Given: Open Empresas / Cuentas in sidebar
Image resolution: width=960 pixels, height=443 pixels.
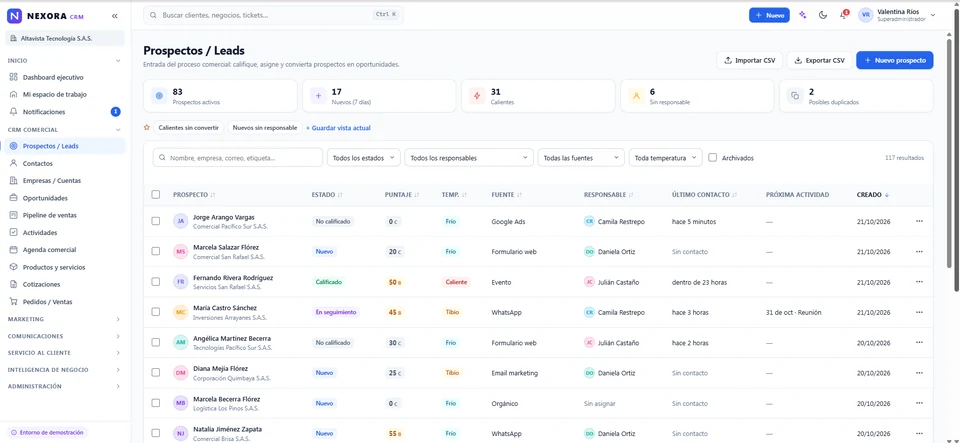Looking at the screenshot, I should [64, 181].
